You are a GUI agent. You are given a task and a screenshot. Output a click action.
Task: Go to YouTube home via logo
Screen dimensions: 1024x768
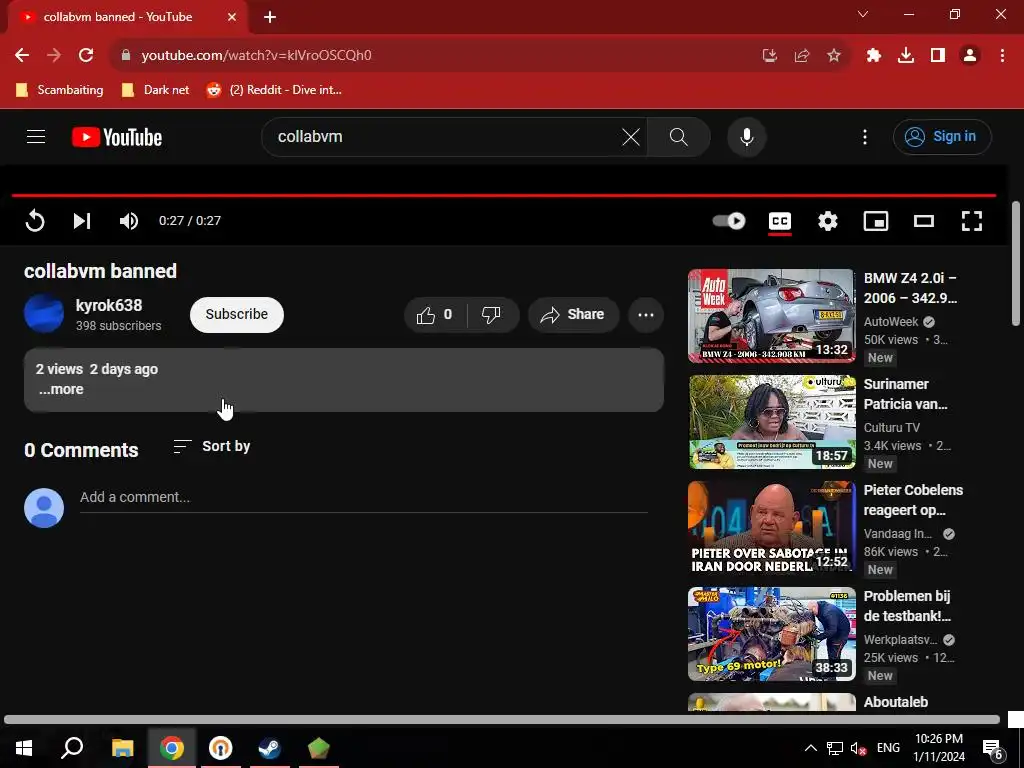tap(117, 137)
